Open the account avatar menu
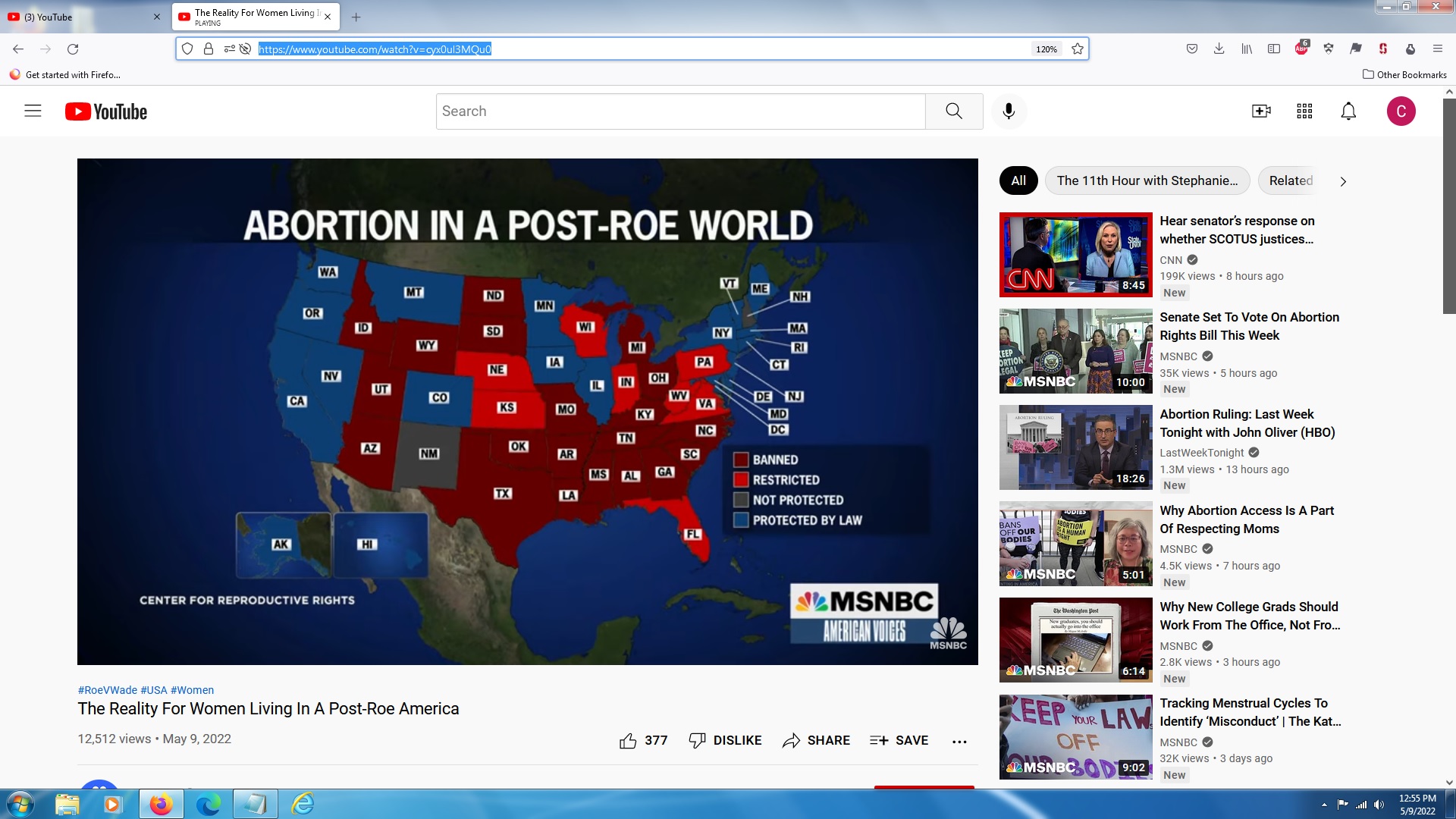 1401,111
